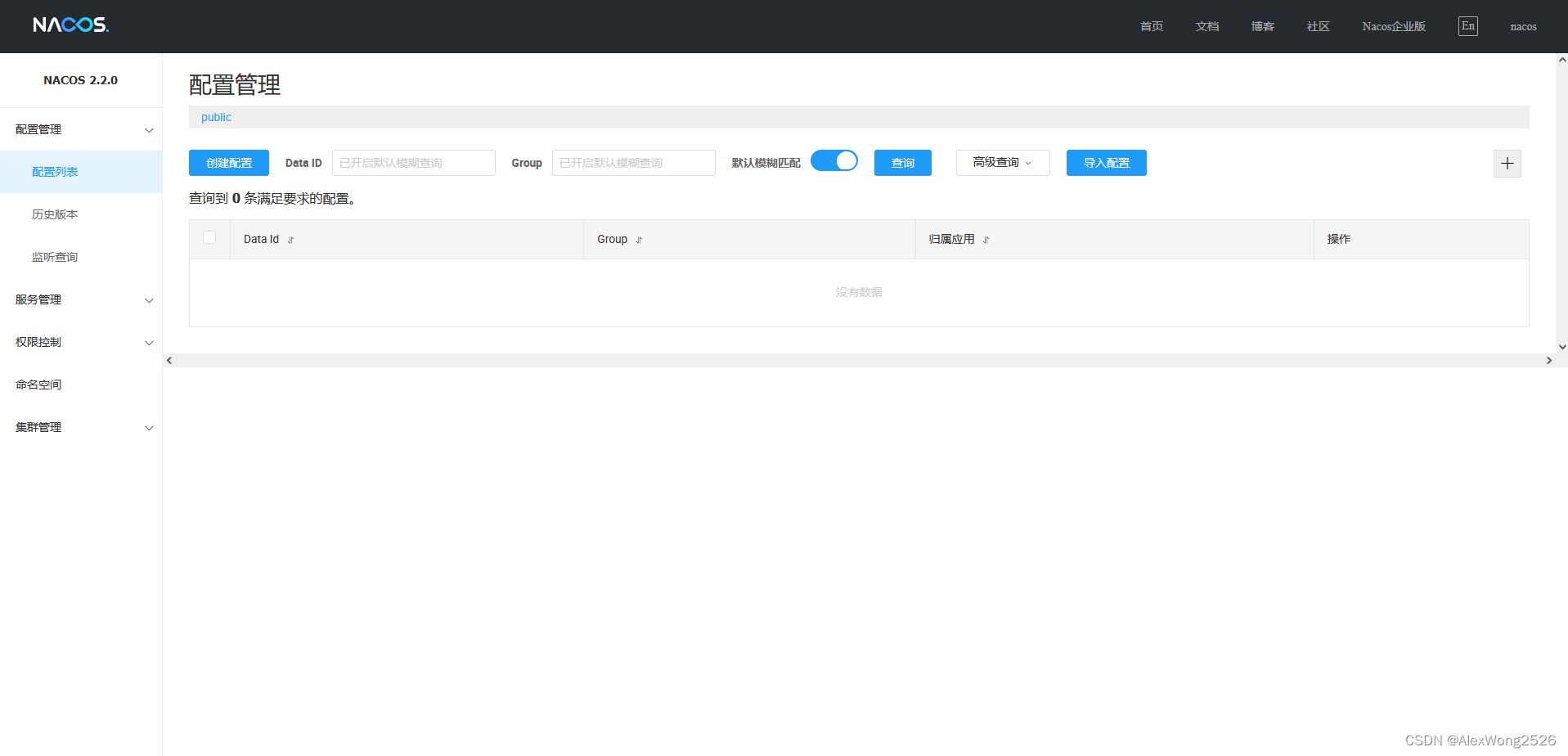
Task: Open 命名空间 in the sidebar
Action: pos(81,385)
